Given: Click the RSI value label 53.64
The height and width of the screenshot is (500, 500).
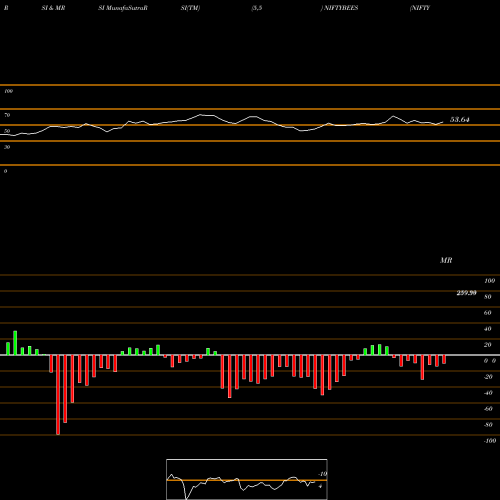Looking at the screenshot, I should [460, 120].
